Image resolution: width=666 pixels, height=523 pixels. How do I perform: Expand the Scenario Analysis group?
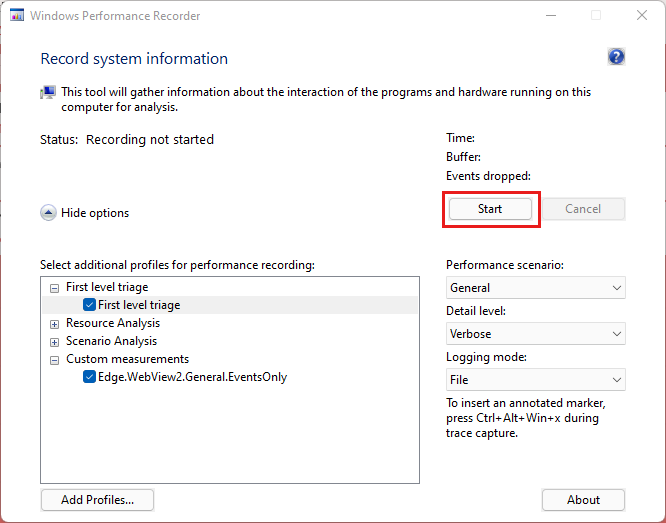pos(54,342)
